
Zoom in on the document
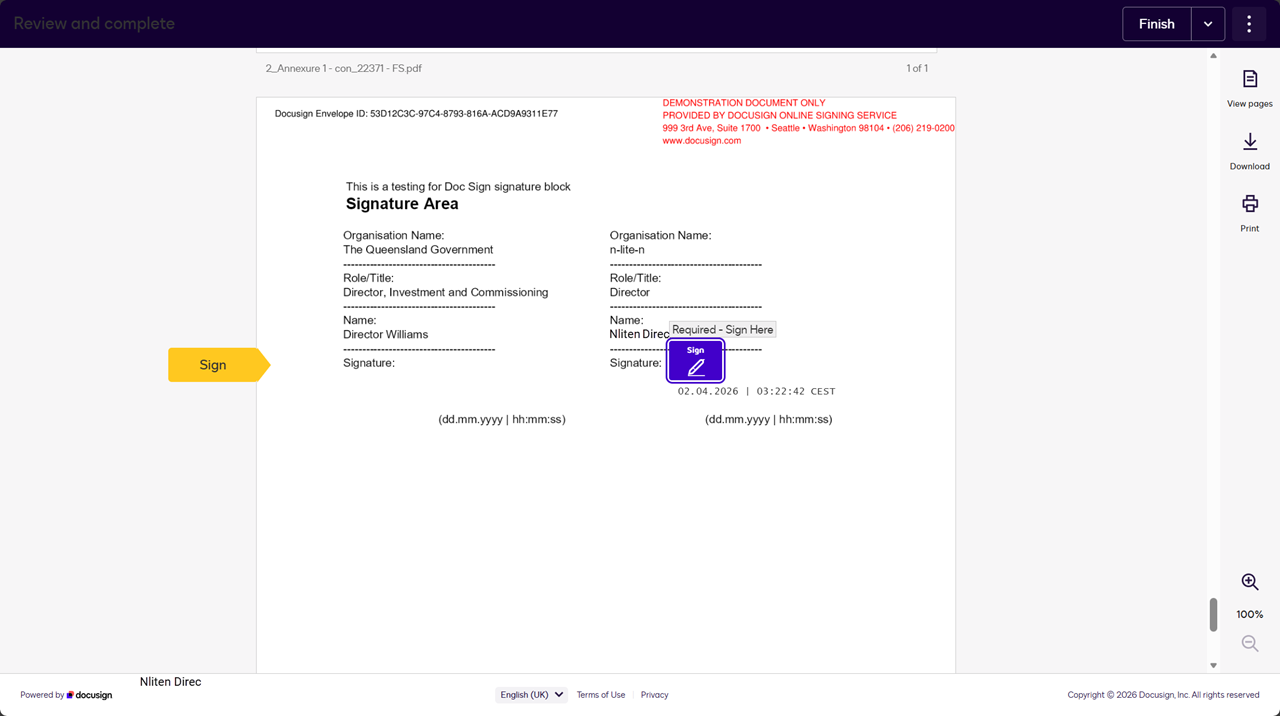[x=1249, y=582]
